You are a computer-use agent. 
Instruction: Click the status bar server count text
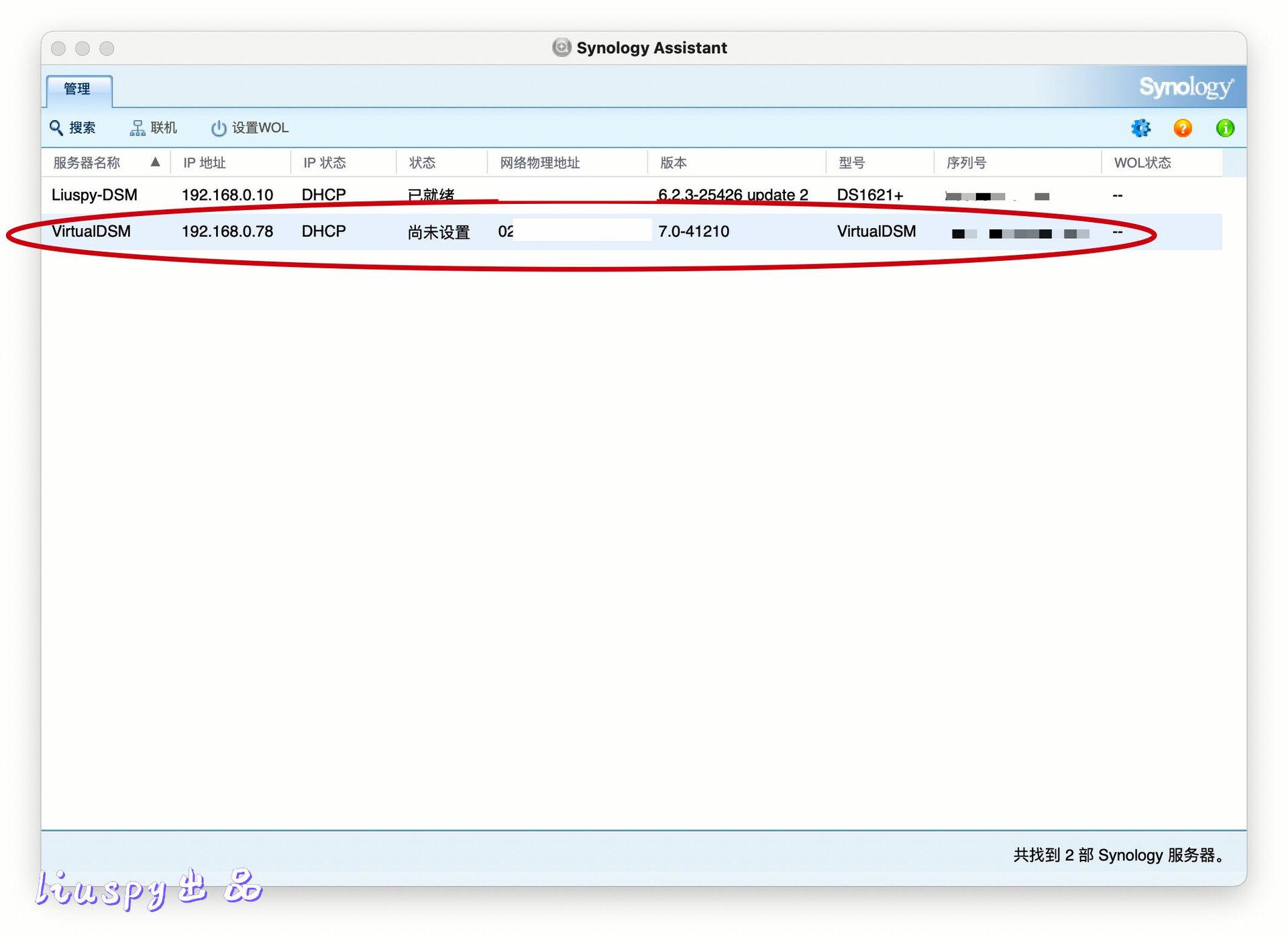coord(1121,855)
